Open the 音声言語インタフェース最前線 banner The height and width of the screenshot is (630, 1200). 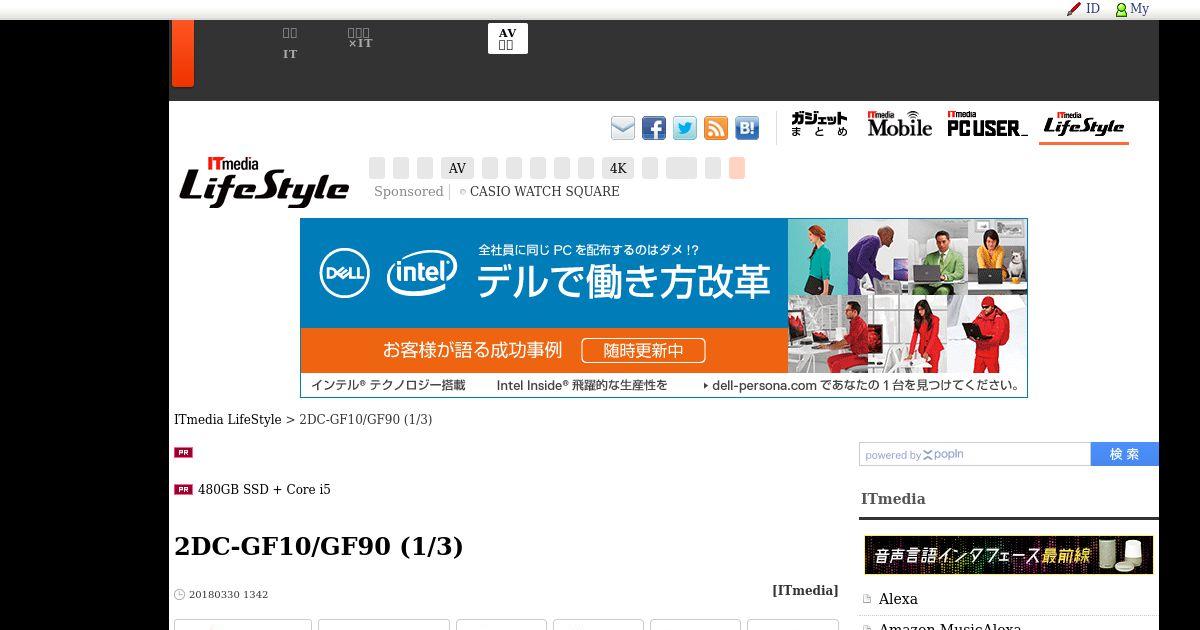(x=1009, y=555)
